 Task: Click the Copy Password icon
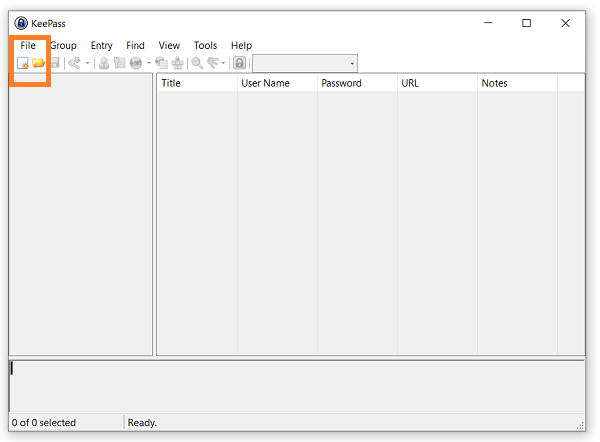120,63
